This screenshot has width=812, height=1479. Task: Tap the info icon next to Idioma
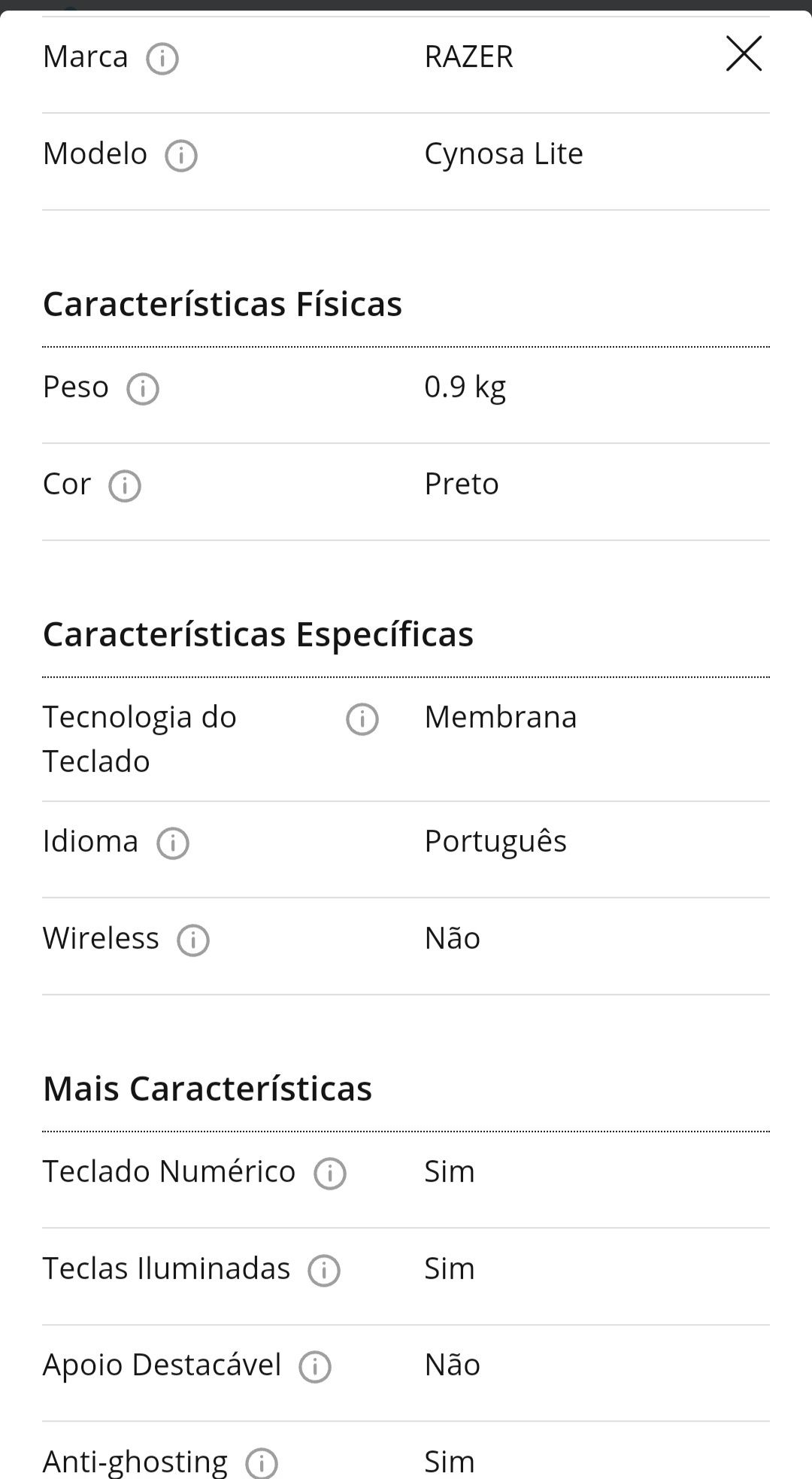click(173, 843)
